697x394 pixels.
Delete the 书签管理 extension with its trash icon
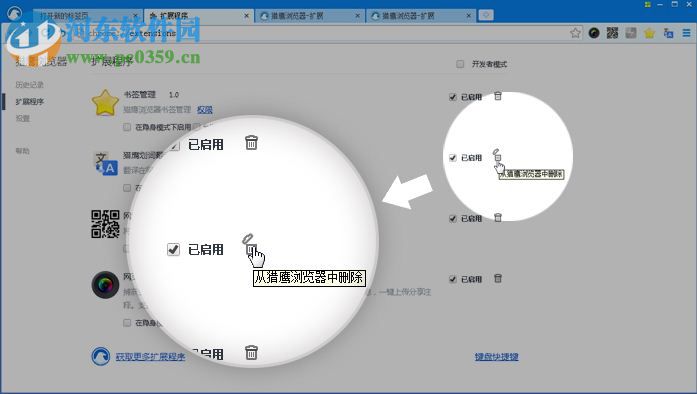tap(498, 96)
